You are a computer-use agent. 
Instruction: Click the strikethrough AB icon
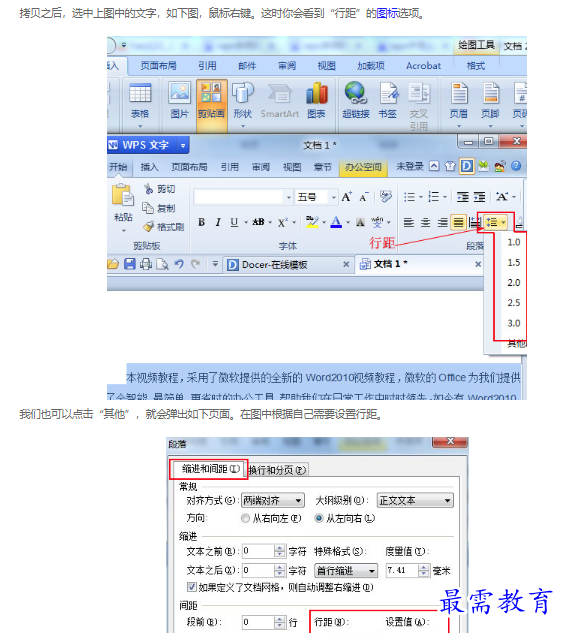(x=258, y=222)
